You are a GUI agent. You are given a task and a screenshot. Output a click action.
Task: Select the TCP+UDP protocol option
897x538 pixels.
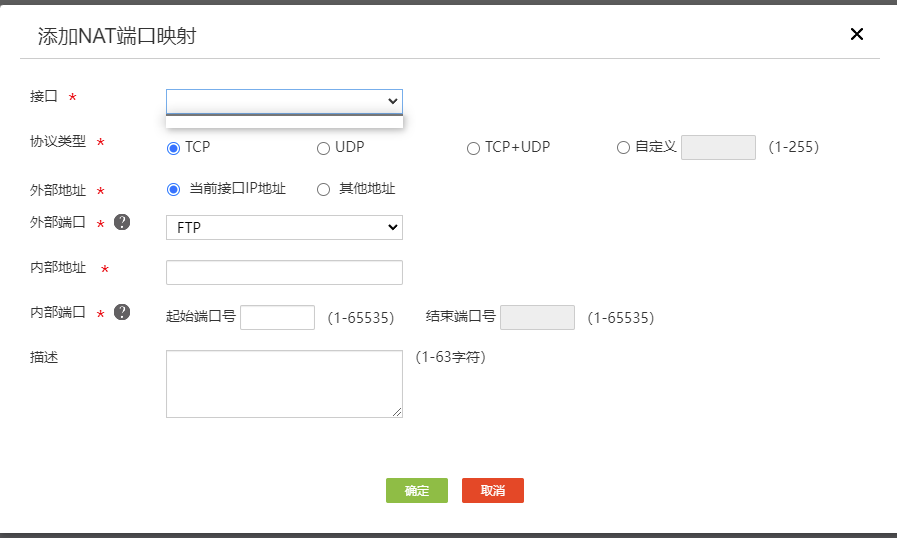(473, 148)
